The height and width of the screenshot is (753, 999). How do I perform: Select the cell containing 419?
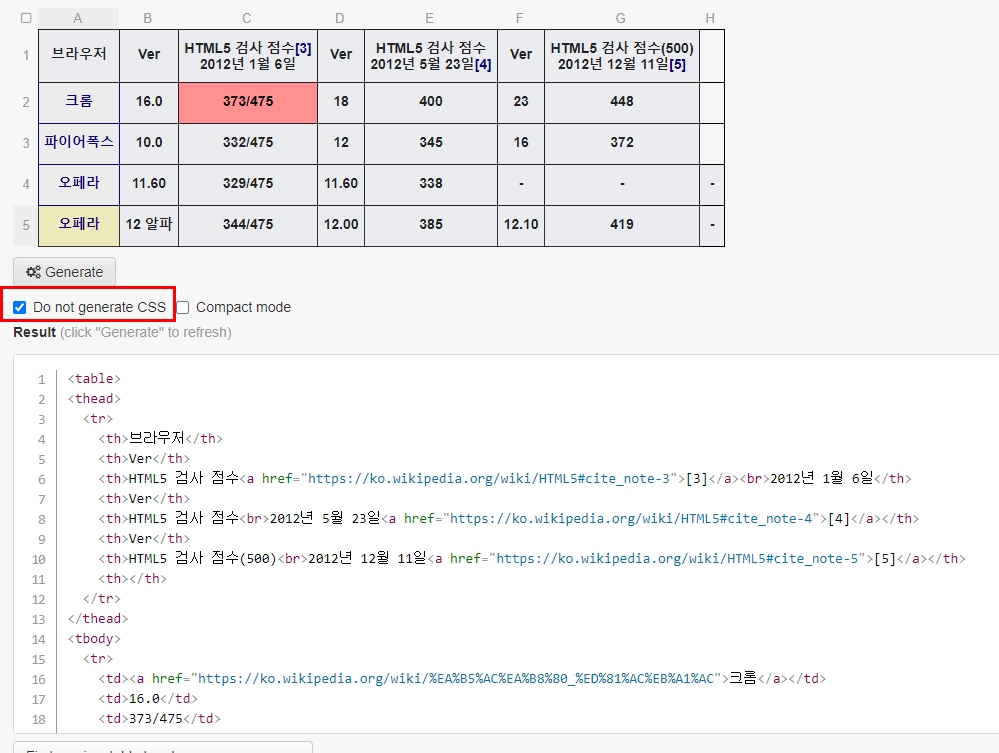point(622,225)
